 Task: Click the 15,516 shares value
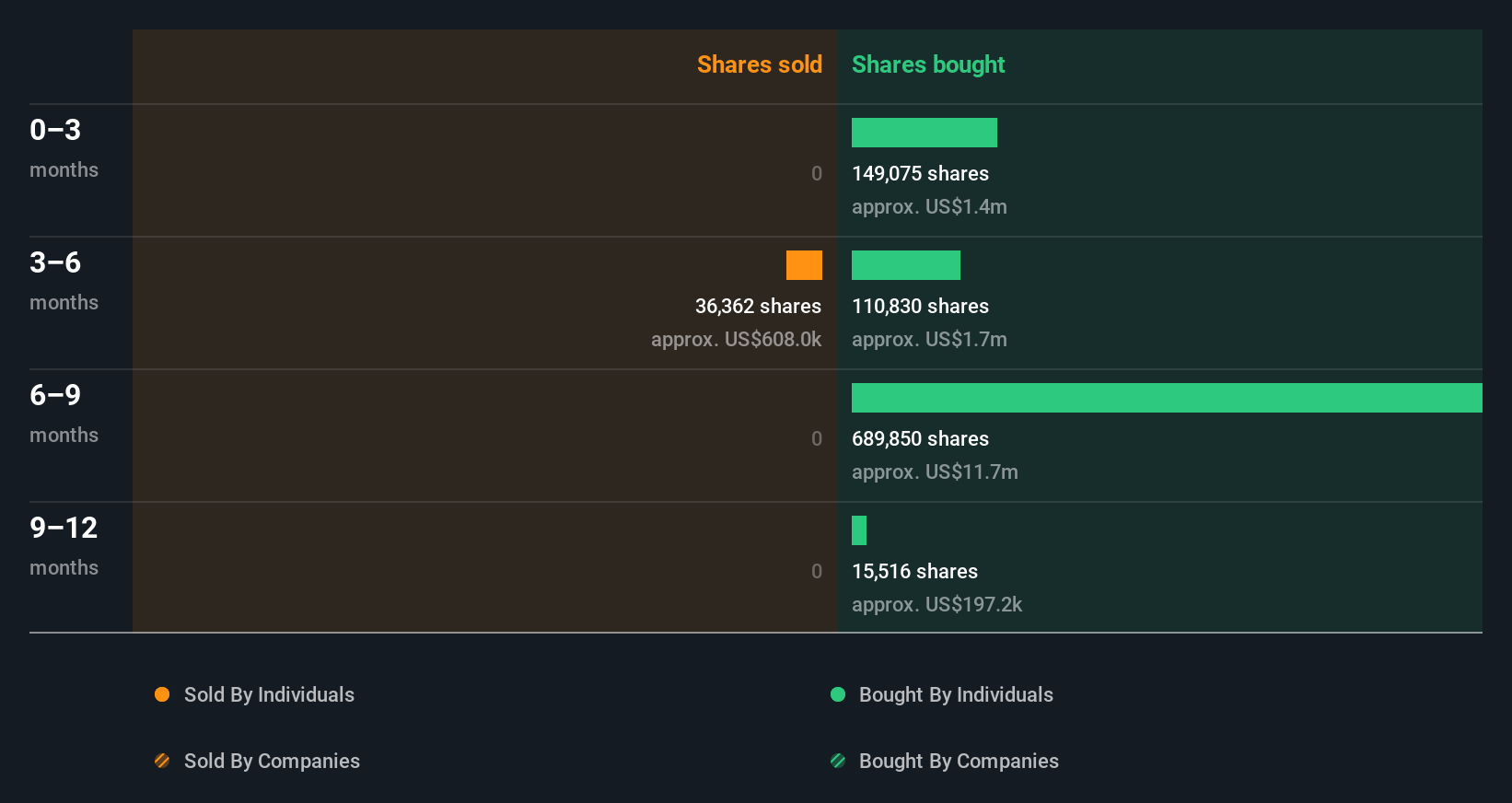tap(914, 571)
